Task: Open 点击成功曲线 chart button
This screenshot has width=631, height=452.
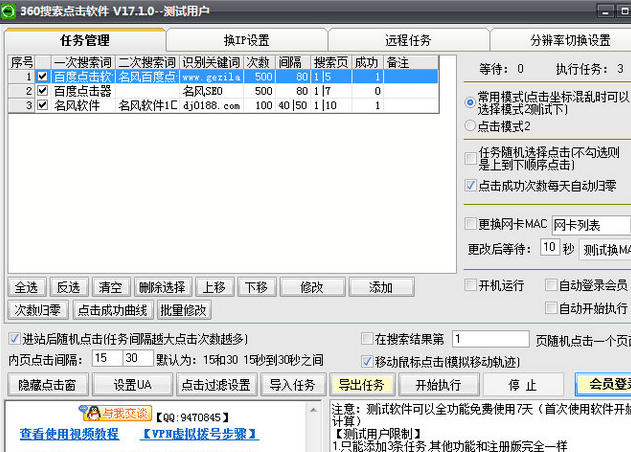Action: coord(112,310)
